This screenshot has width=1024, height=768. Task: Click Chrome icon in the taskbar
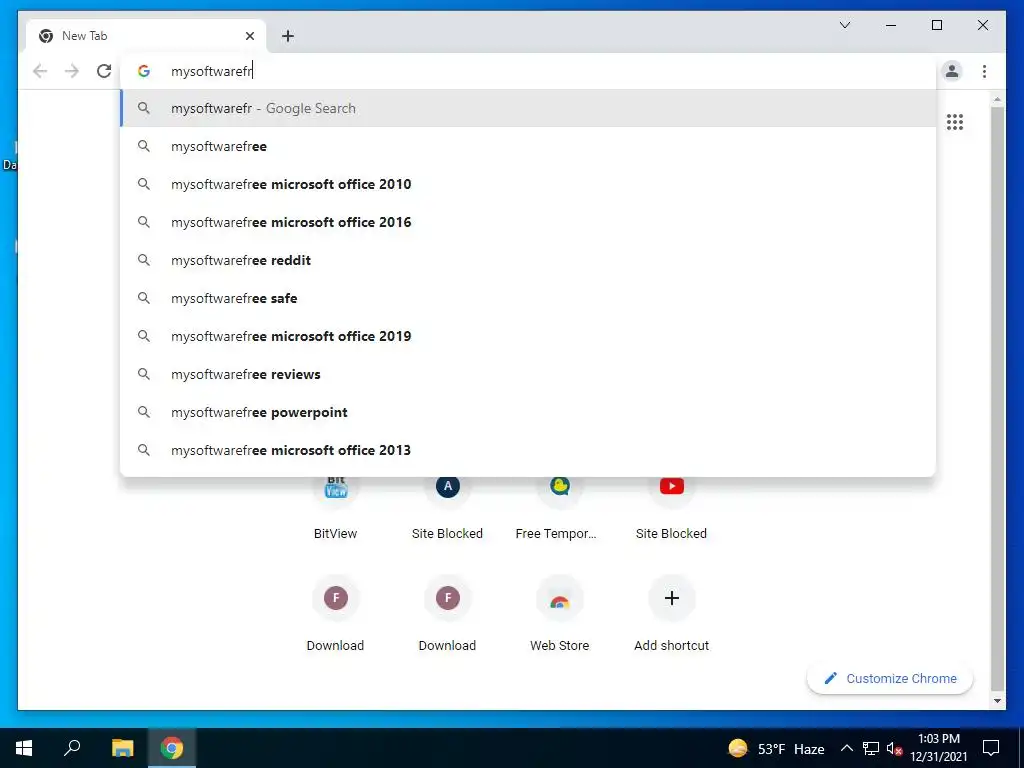pyautogui.click(x=172, y=748)
